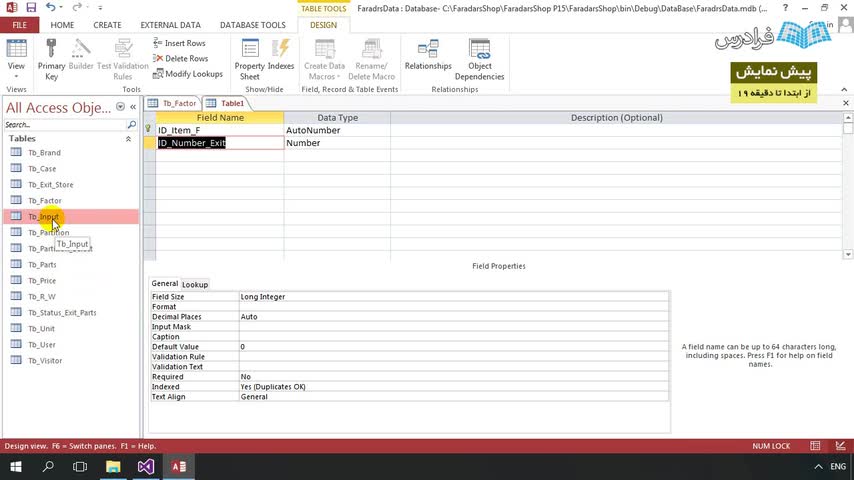This screenshot has width=854, height=480.
Task: Click the Undo arrow icon
Action: [x=51, y=7]
